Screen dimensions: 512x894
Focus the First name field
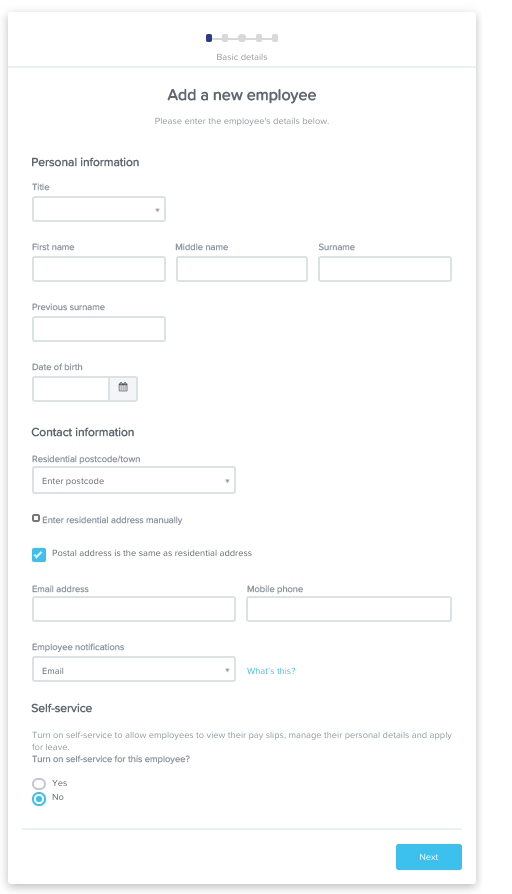99,269
